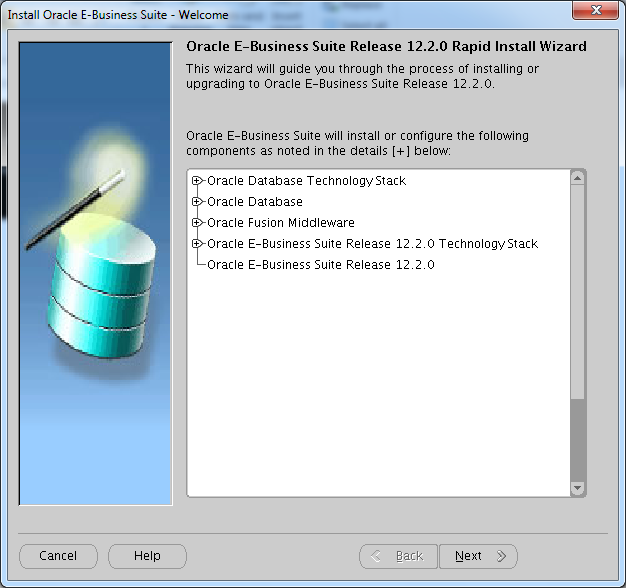Click the scroll up arrow in components list
The image size is (626, 588).
tap(577, 178)
